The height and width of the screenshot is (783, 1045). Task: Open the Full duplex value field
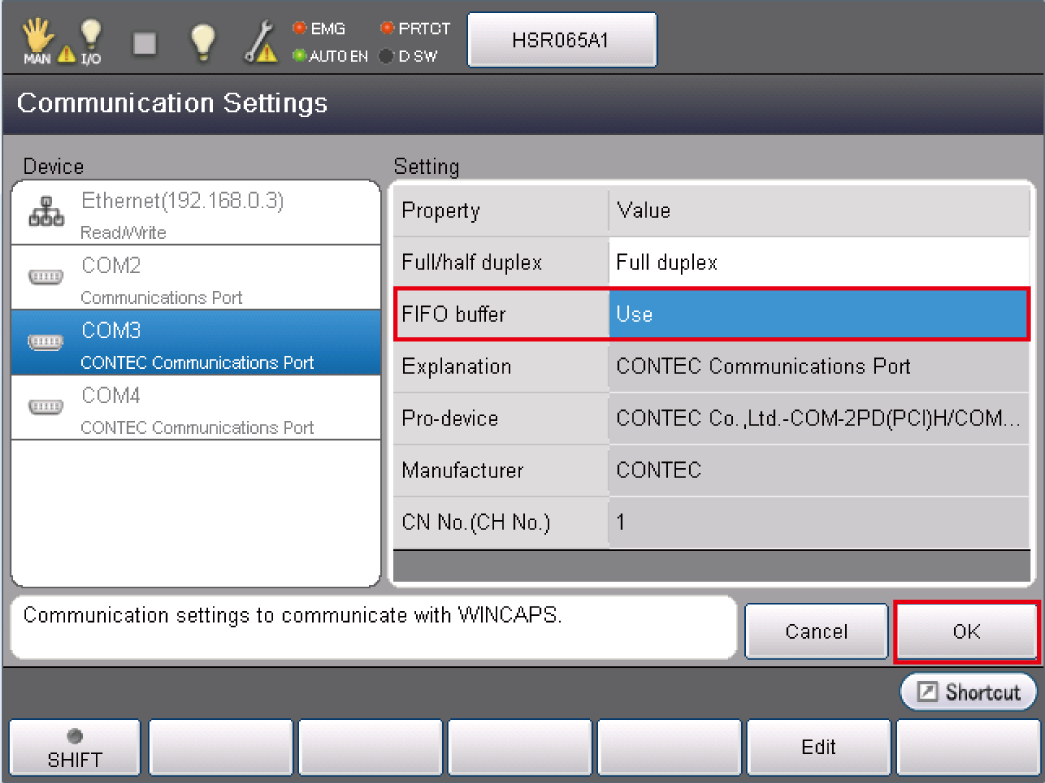[x=817, y=263]
